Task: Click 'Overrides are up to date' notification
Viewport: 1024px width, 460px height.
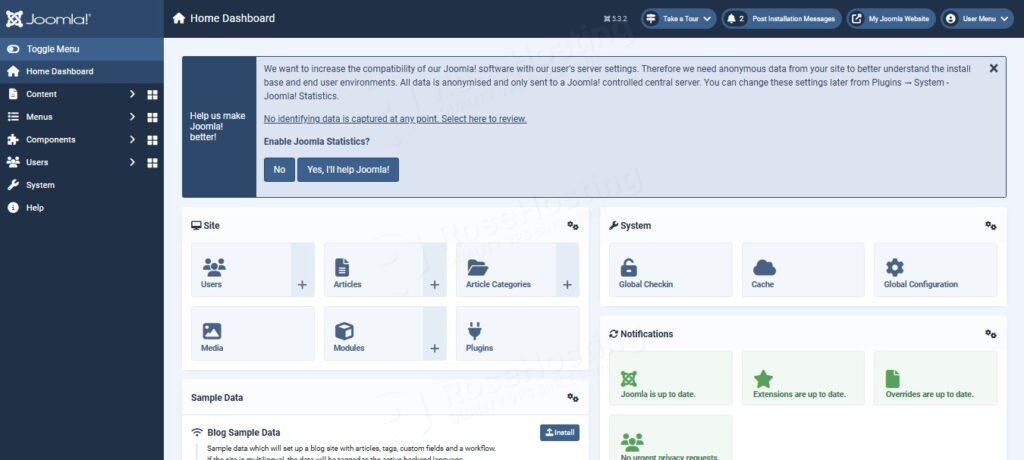Action: pos(936,378)
